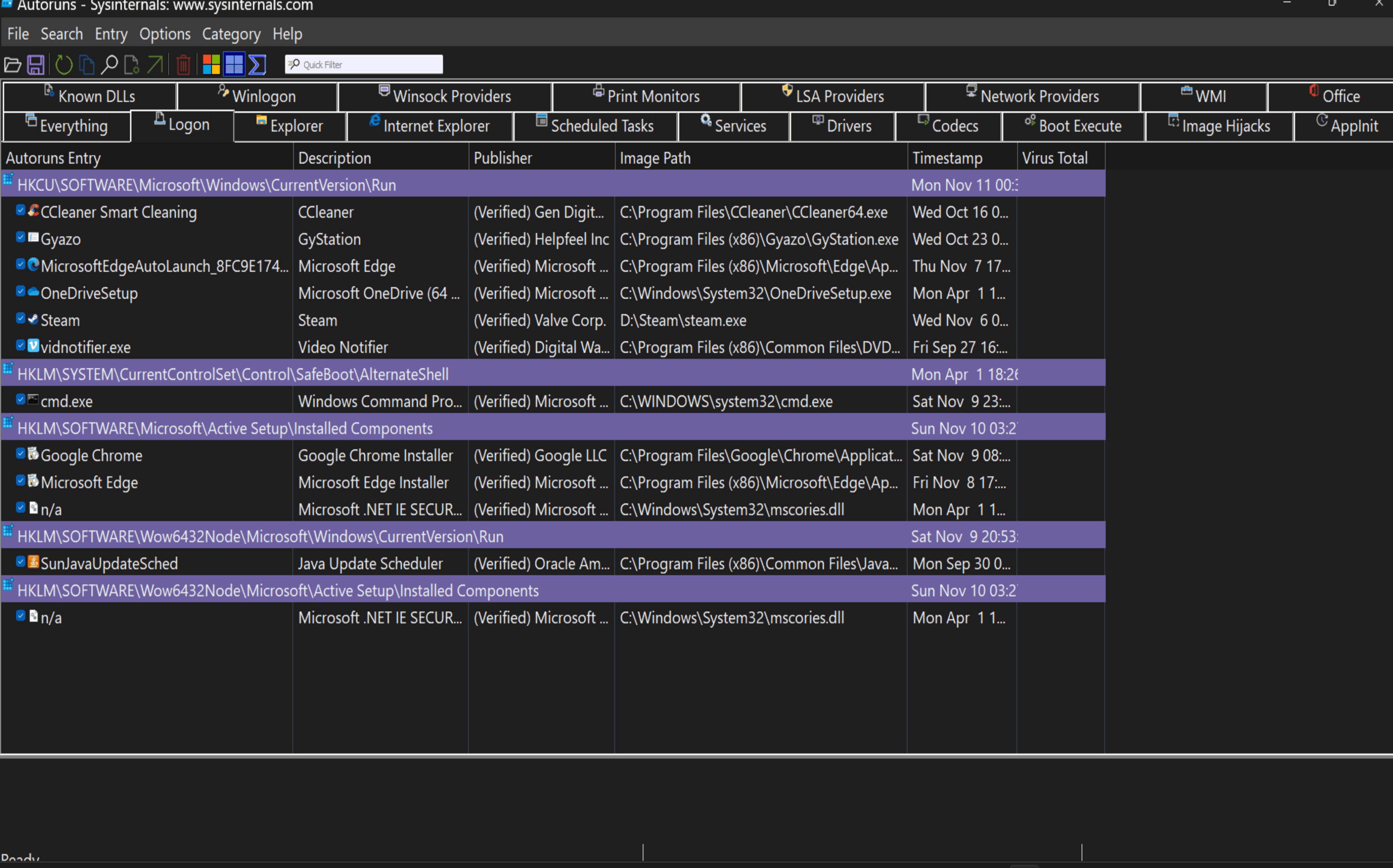Click the magnifier Find icon in toolbar
The image size is (1393, 868).
click(109, 64)
